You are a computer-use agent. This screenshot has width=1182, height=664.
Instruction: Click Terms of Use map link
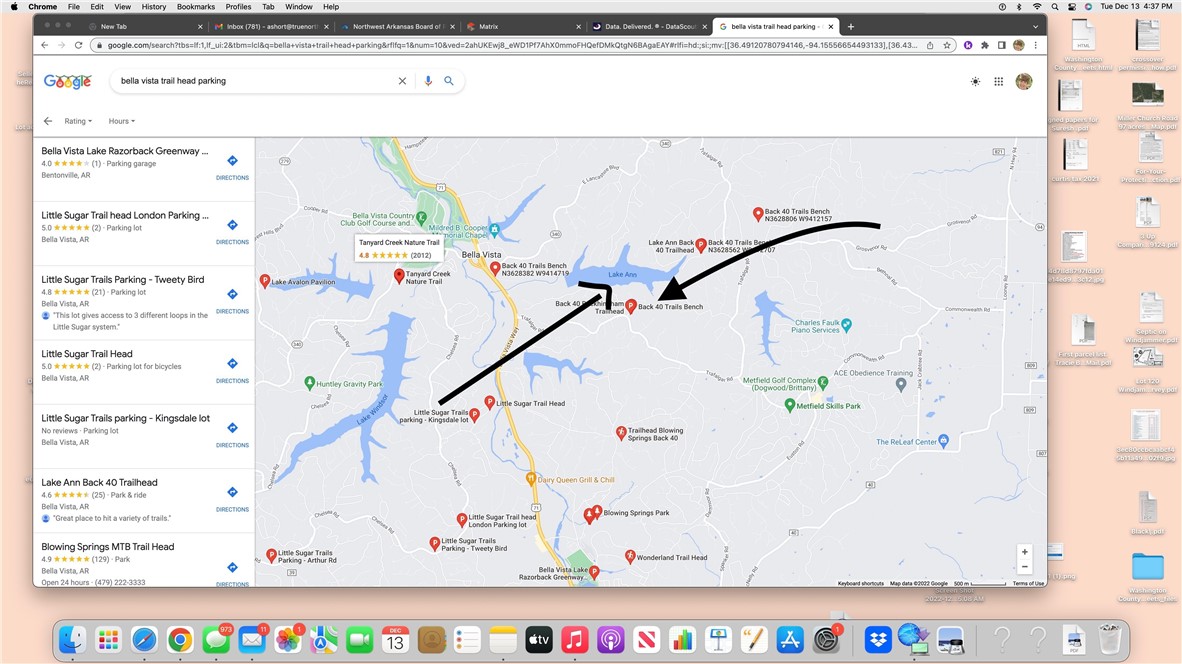pos(1028,583)
